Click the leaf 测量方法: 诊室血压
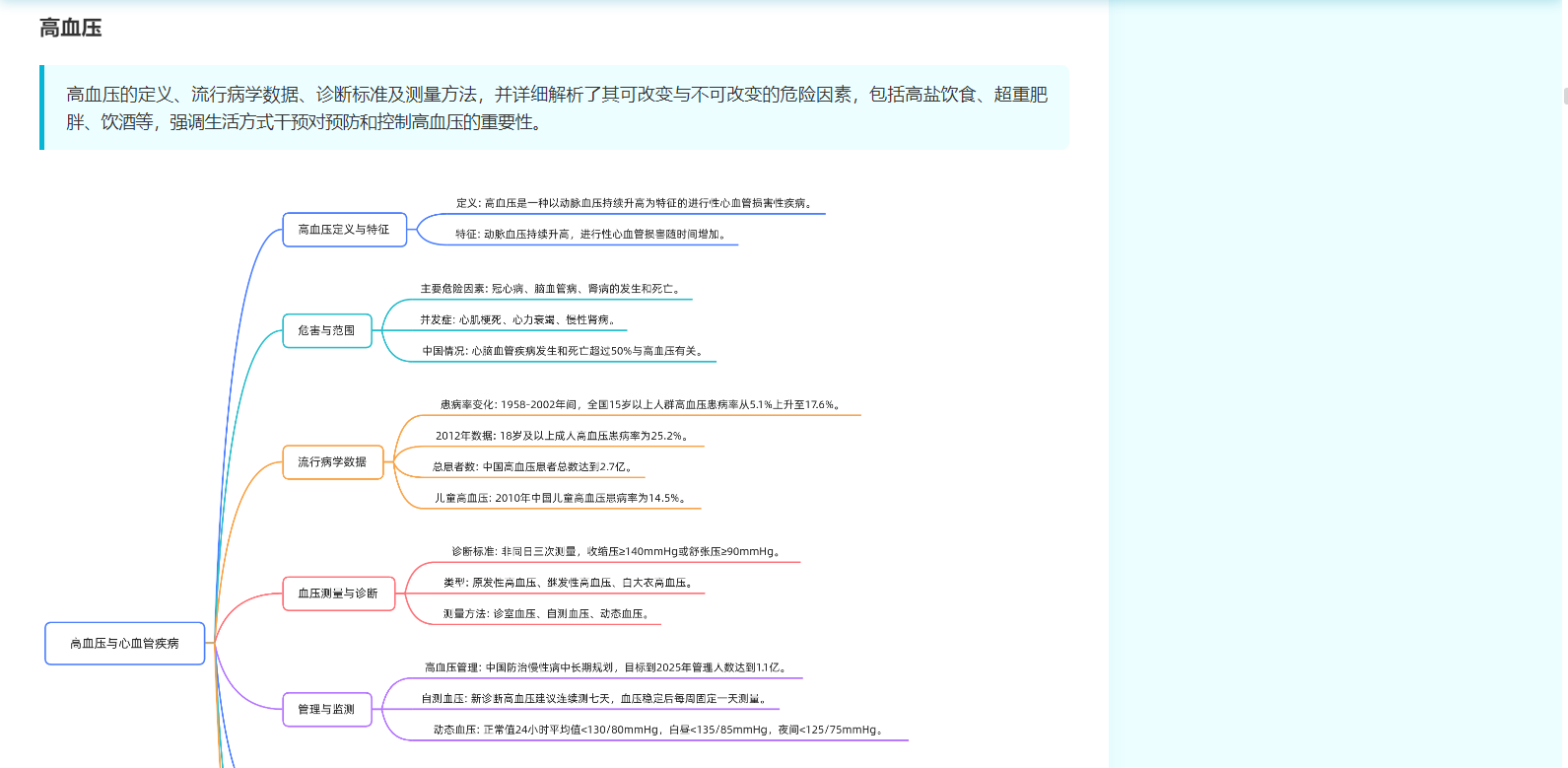 point(548,614)
